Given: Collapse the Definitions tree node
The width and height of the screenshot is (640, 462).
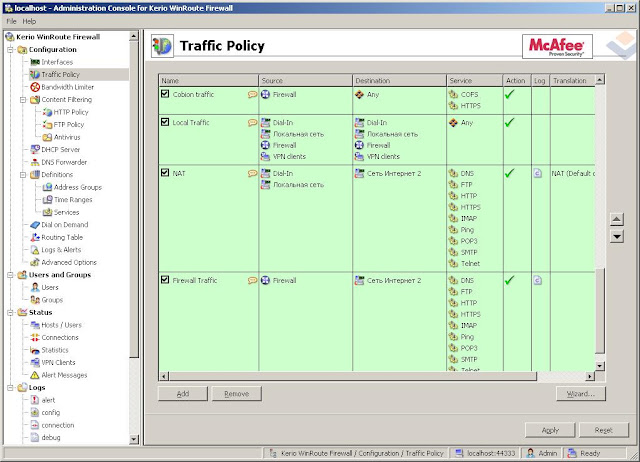Looking at the screenshot, I should coord(23,175).
